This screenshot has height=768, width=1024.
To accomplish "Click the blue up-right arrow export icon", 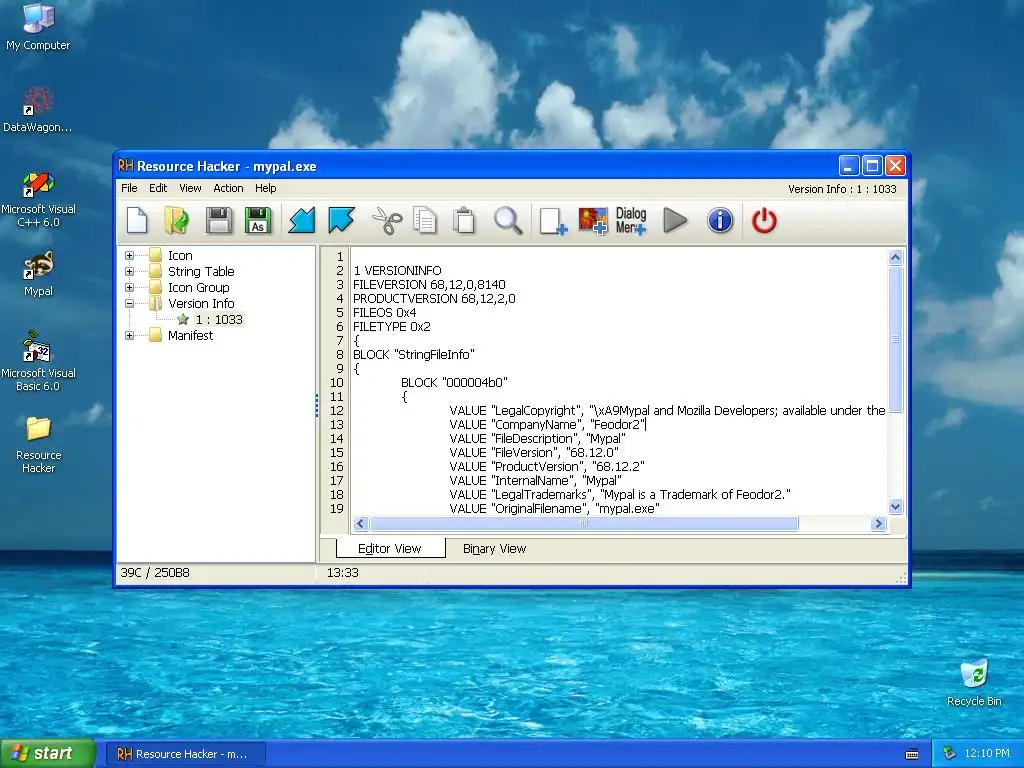I will tap(341, 220).
